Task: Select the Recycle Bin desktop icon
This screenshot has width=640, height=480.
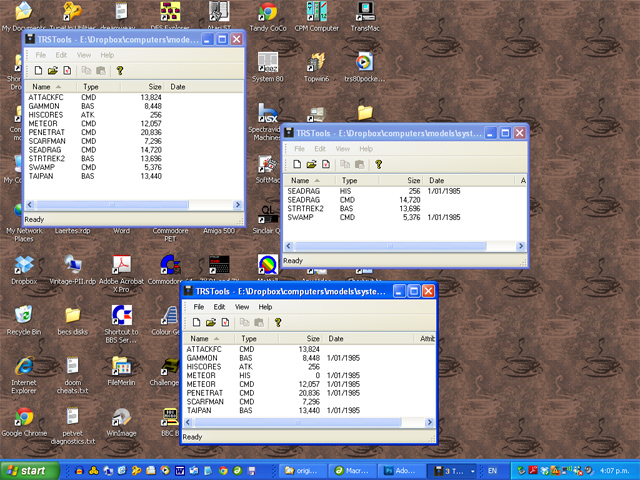Action: (x=24, y=320)
